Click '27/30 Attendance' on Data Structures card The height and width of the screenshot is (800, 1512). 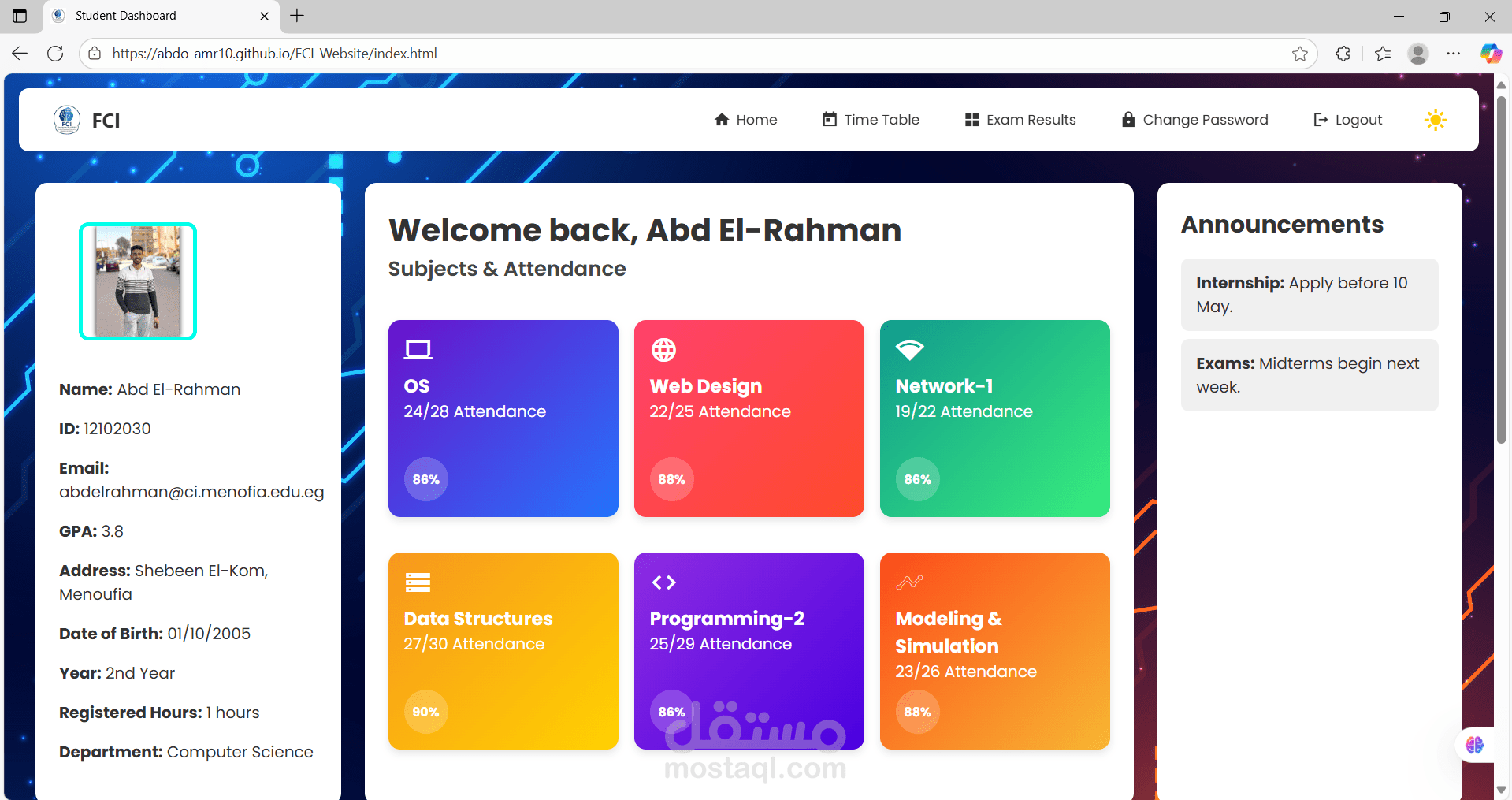[x=474, y=644]
